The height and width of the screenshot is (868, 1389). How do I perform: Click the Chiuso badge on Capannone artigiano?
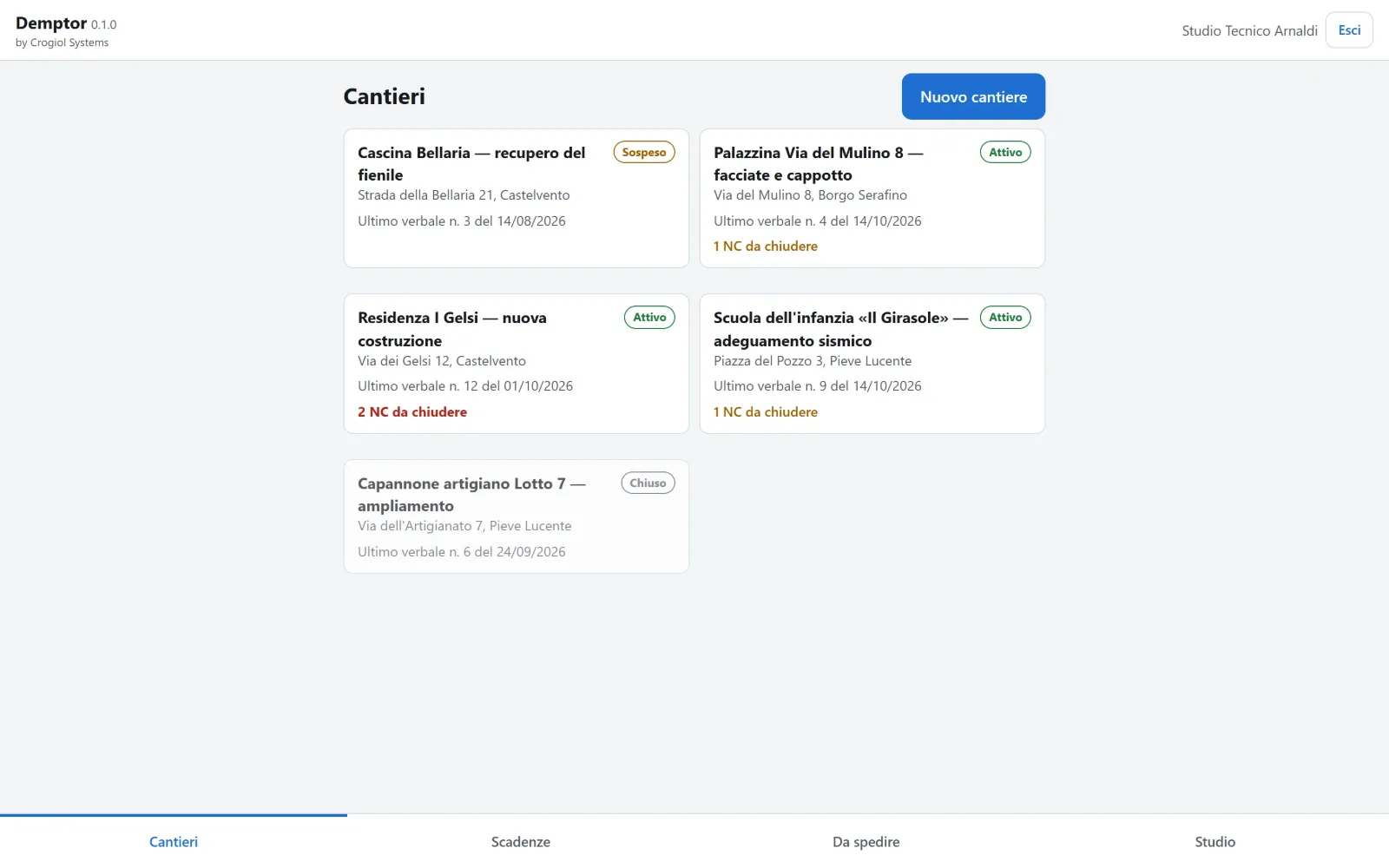[x=648, y=483]
